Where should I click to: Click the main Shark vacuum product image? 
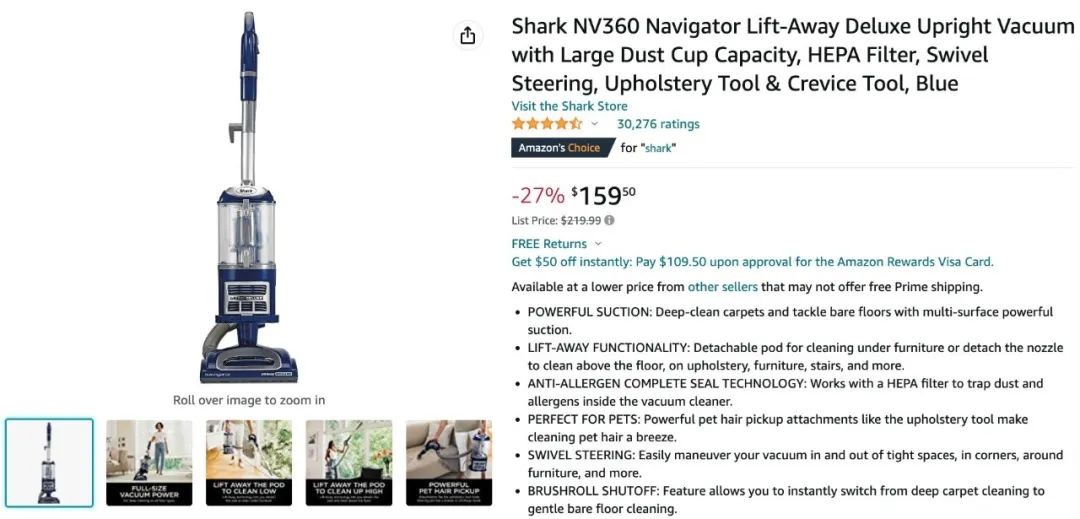[x=248, y=197]
